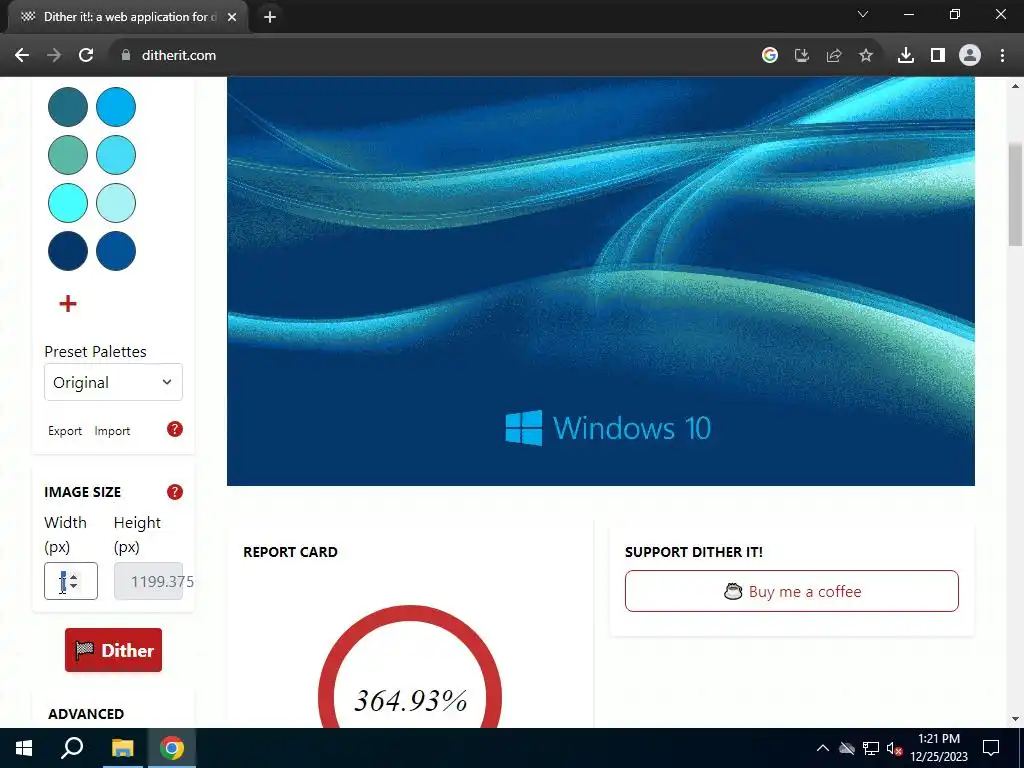Toggle the Chrome side panel icon
Image resolution: width=1024 pixels, height=768 pixels.
coord(938,56)
